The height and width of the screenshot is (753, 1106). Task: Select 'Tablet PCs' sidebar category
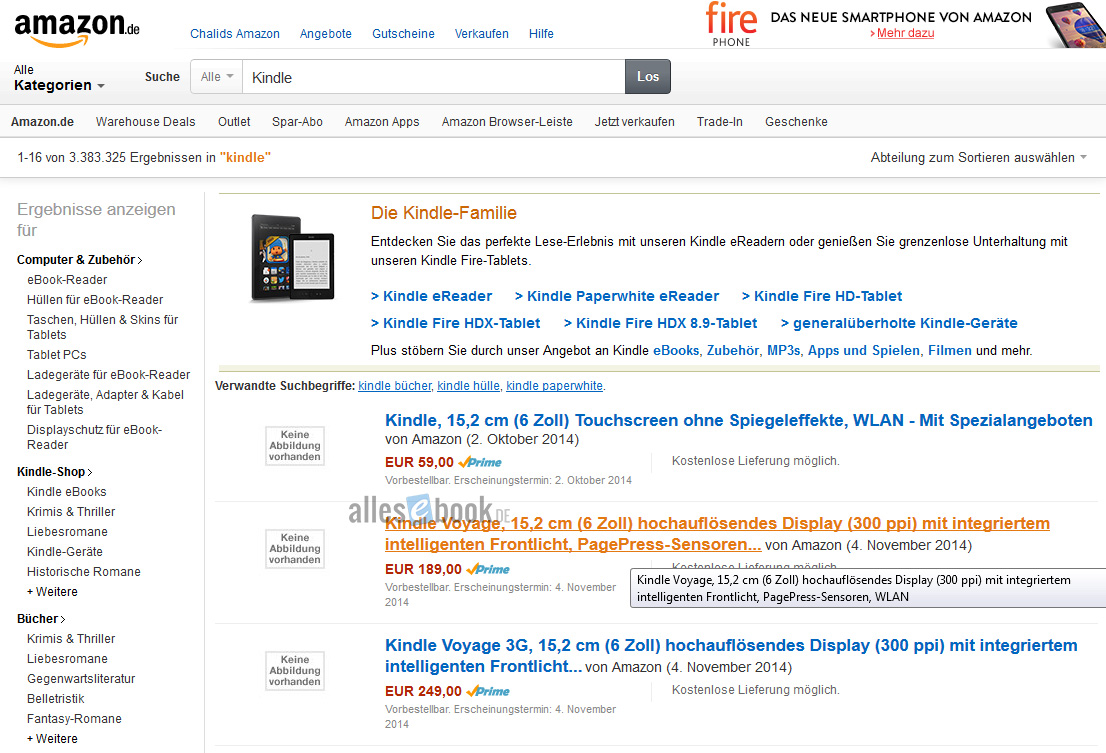click(56, 355)
